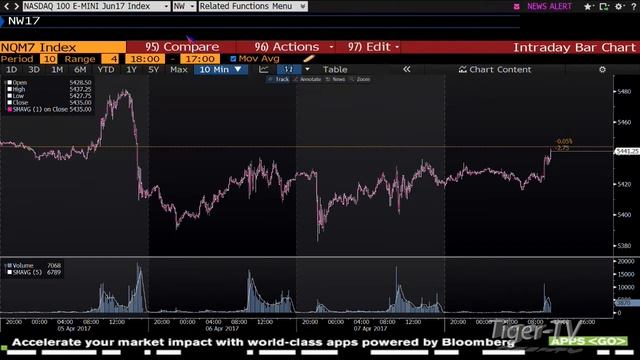
Task: Toggle the Mov Avg checkbox
Action: click(x=233, y=59)
